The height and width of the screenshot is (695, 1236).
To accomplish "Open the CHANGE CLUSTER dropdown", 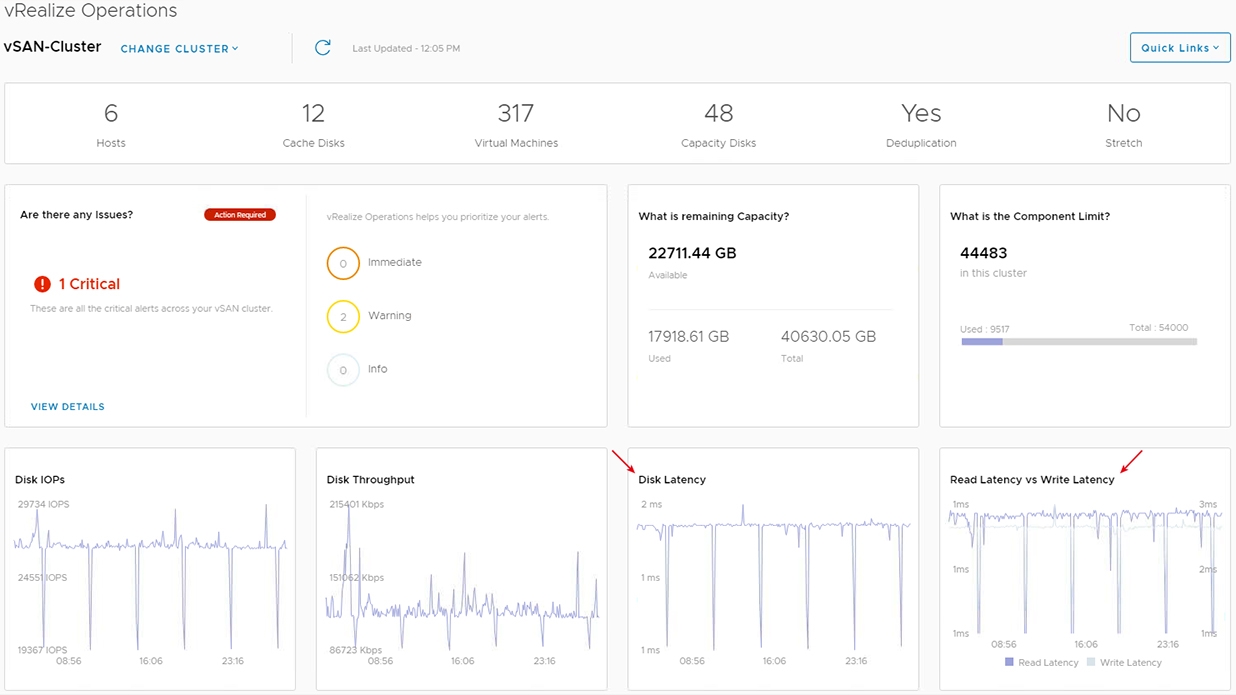I will click(180, 48).
